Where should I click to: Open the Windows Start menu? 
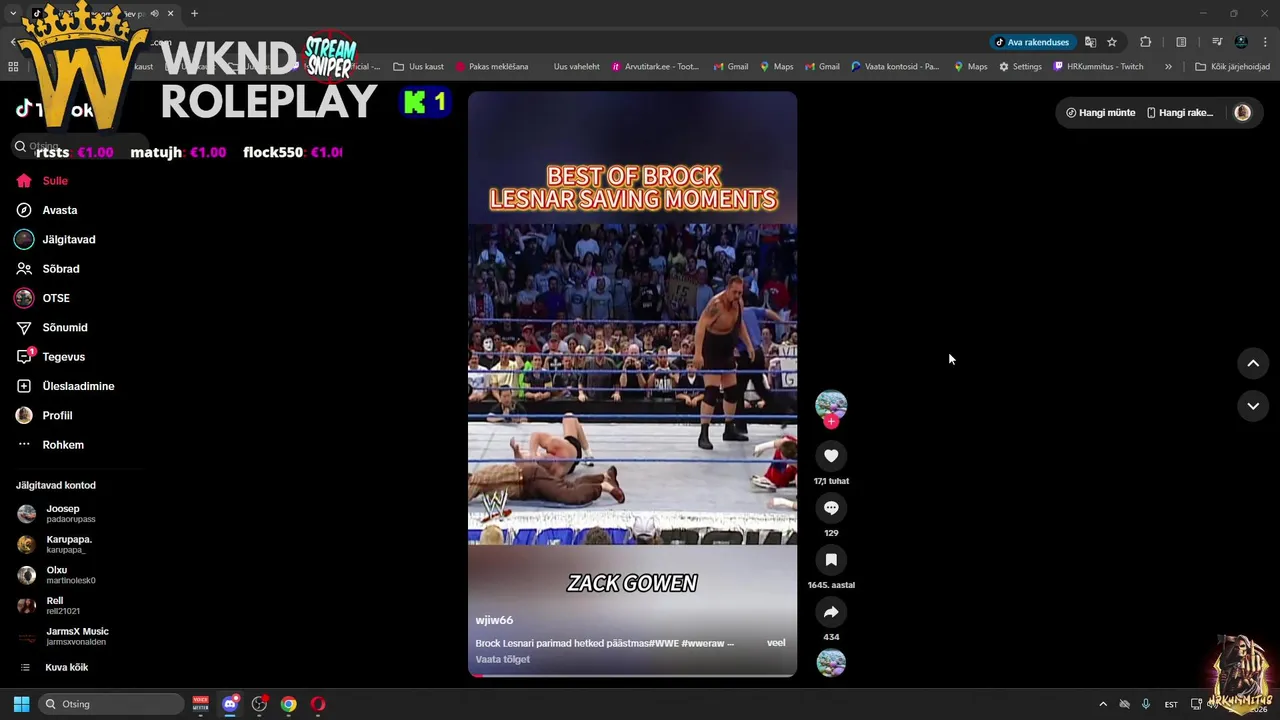[x=21, y=704]
